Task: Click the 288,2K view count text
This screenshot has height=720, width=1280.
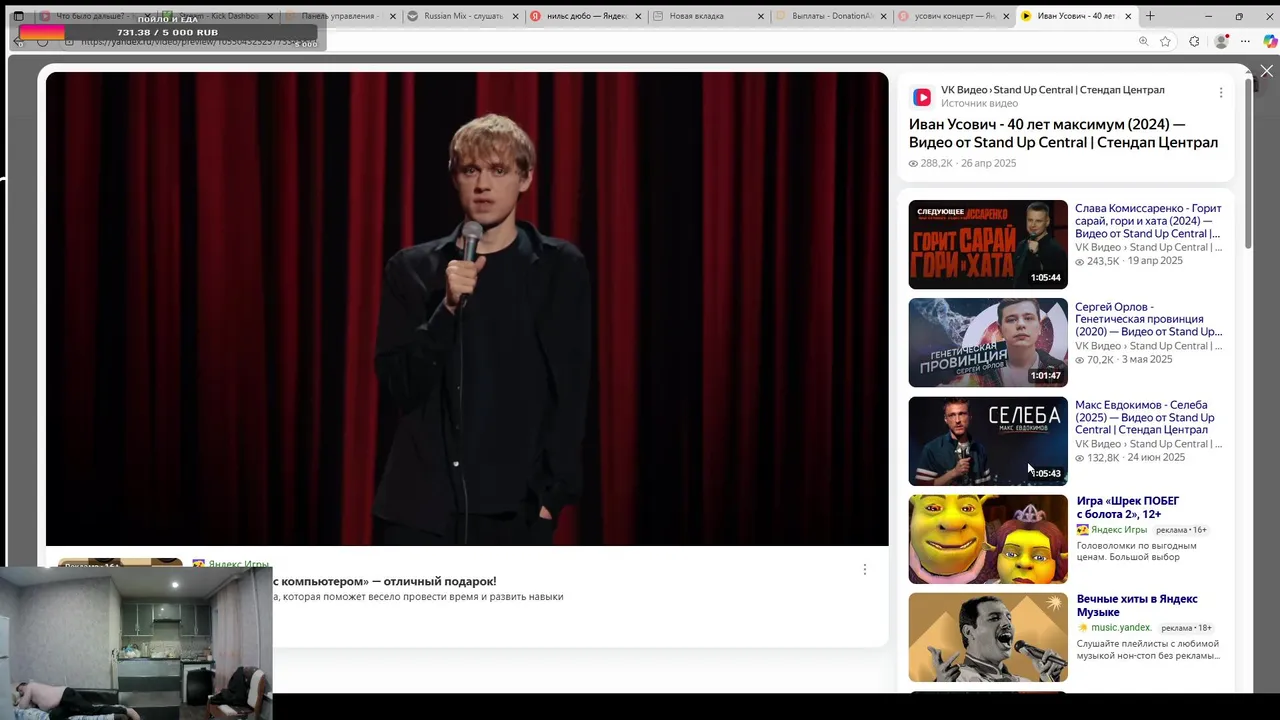Action: pyautogui.click(x=936, y=163)
